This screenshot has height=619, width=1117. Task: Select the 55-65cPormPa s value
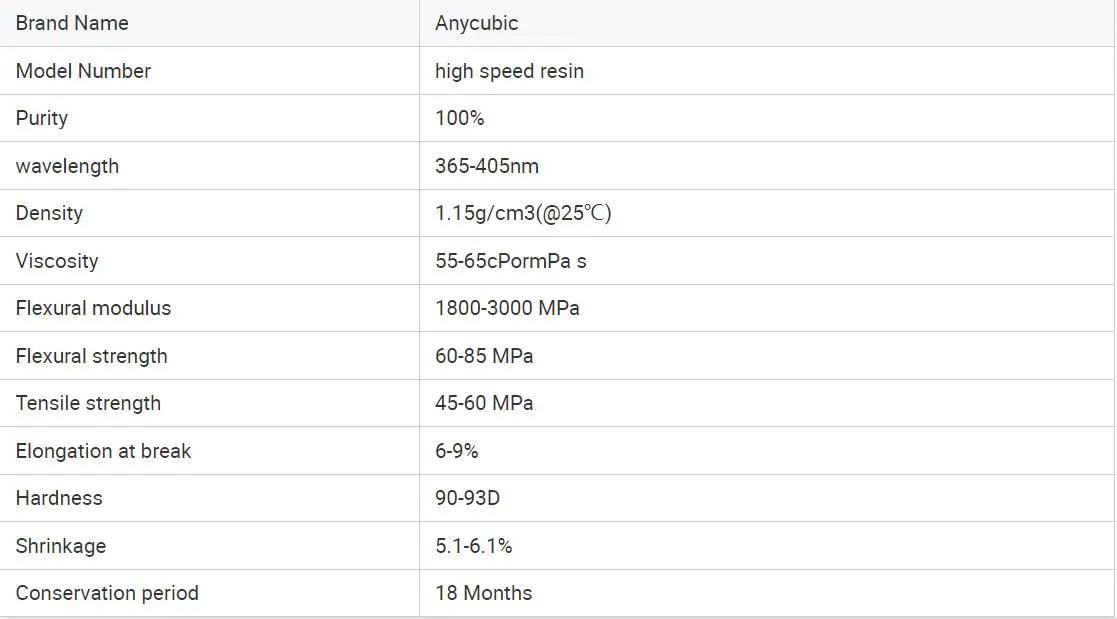pyautogui.click(x=511, y=261)
